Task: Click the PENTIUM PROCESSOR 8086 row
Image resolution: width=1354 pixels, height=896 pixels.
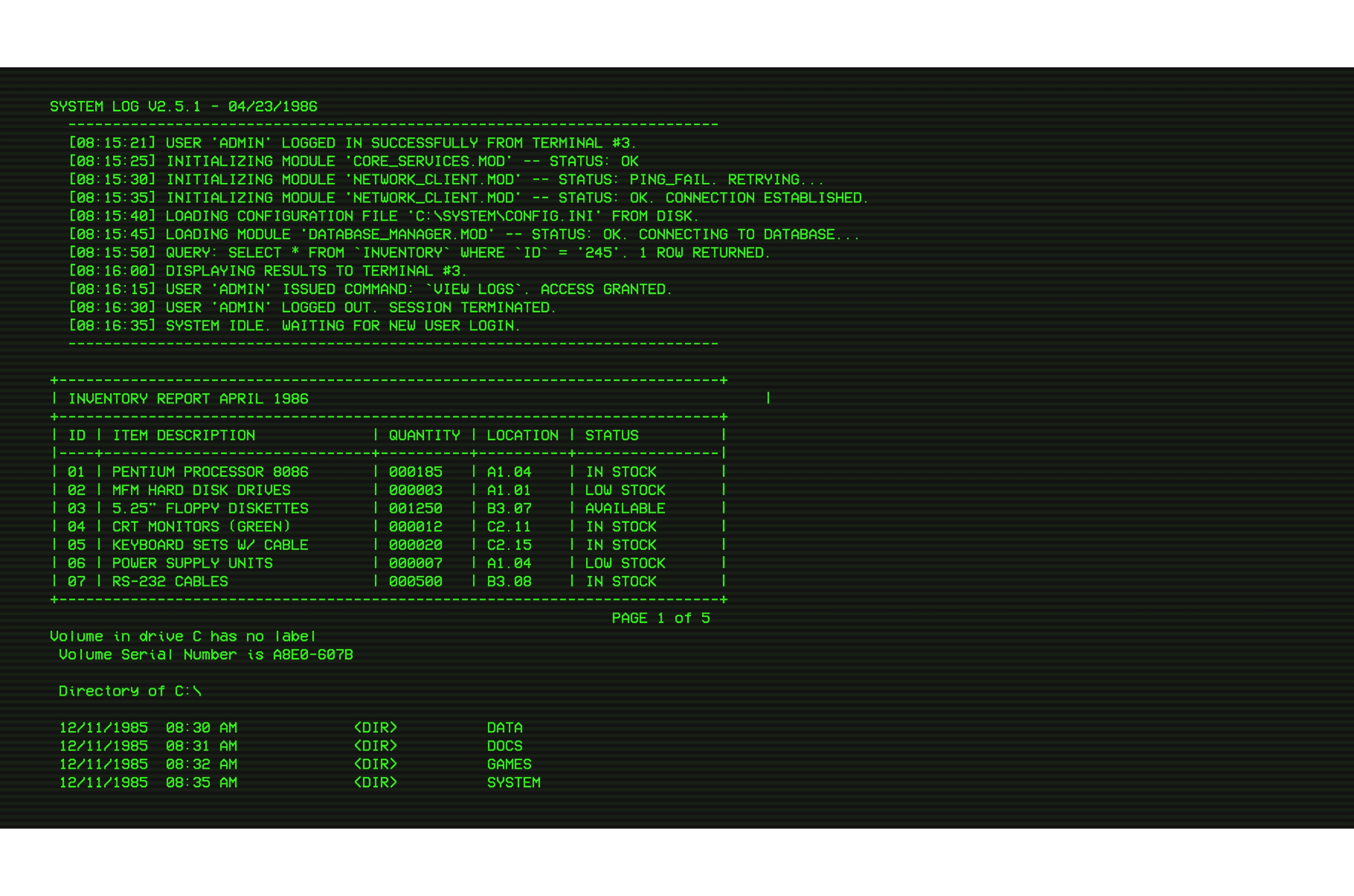Action: pyautogui.click(x=210, y=472)
